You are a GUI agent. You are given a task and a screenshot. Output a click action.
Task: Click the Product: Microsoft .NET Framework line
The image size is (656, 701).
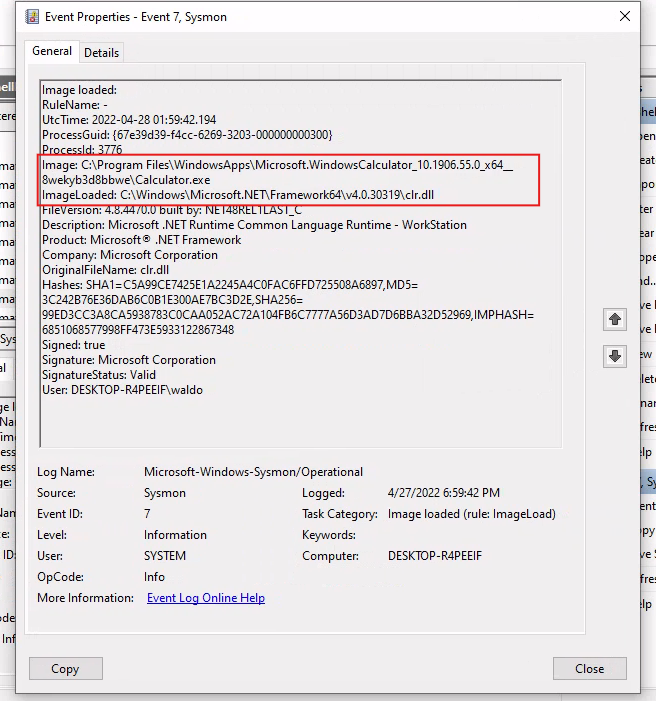(141, 240)
